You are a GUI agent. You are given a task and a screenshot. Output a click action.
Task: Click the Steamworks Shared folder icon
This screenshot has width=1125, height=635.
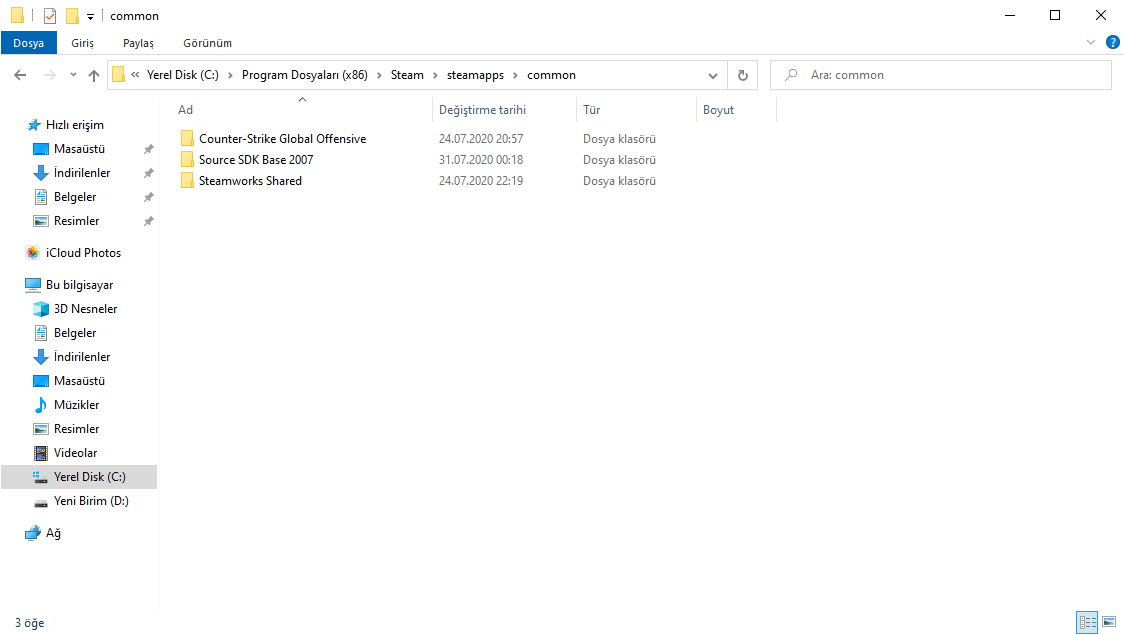tap(187, 181)
